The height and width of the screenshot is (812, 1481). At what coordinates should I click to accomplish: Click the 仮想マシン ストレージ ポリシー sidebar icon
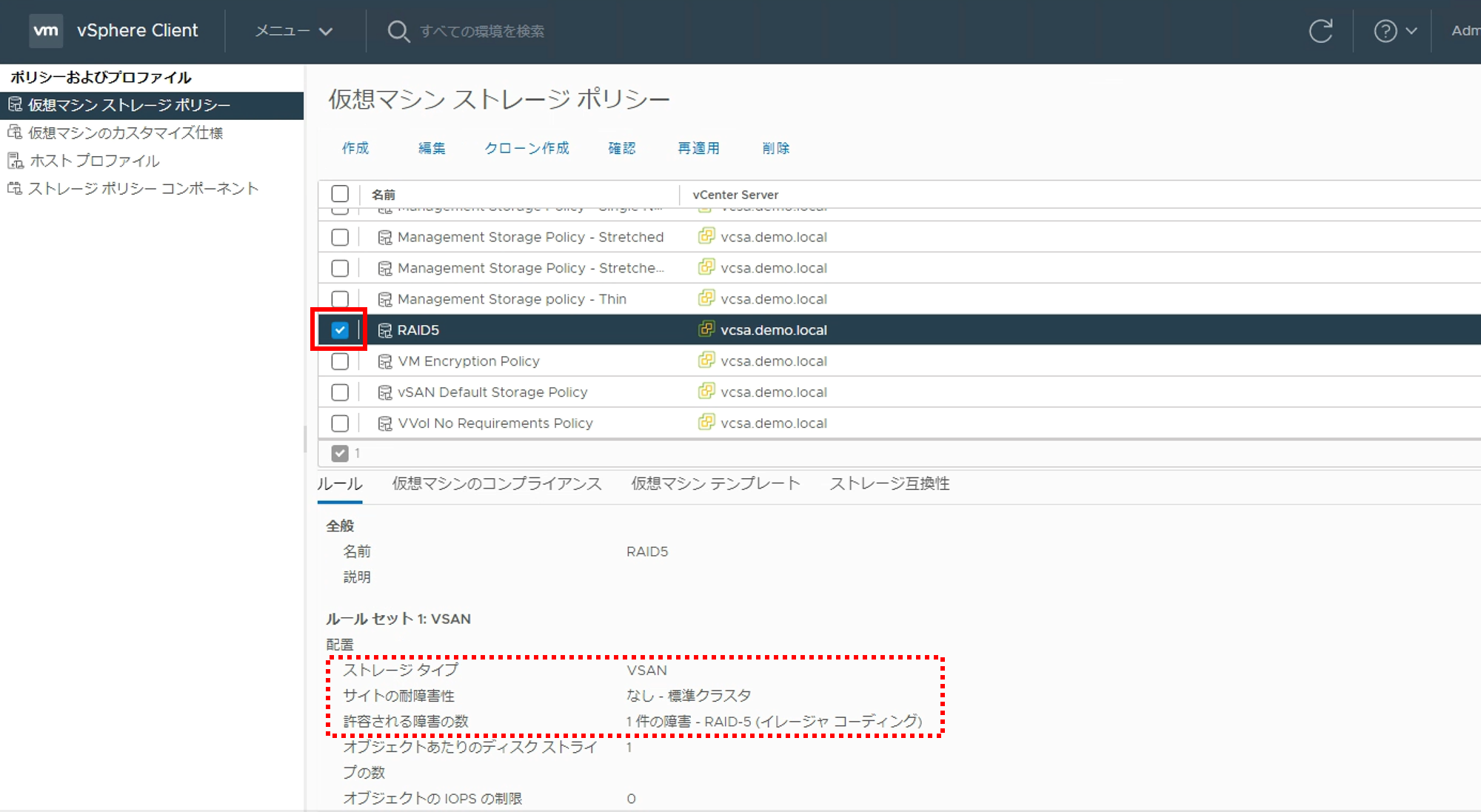point(15,105)
